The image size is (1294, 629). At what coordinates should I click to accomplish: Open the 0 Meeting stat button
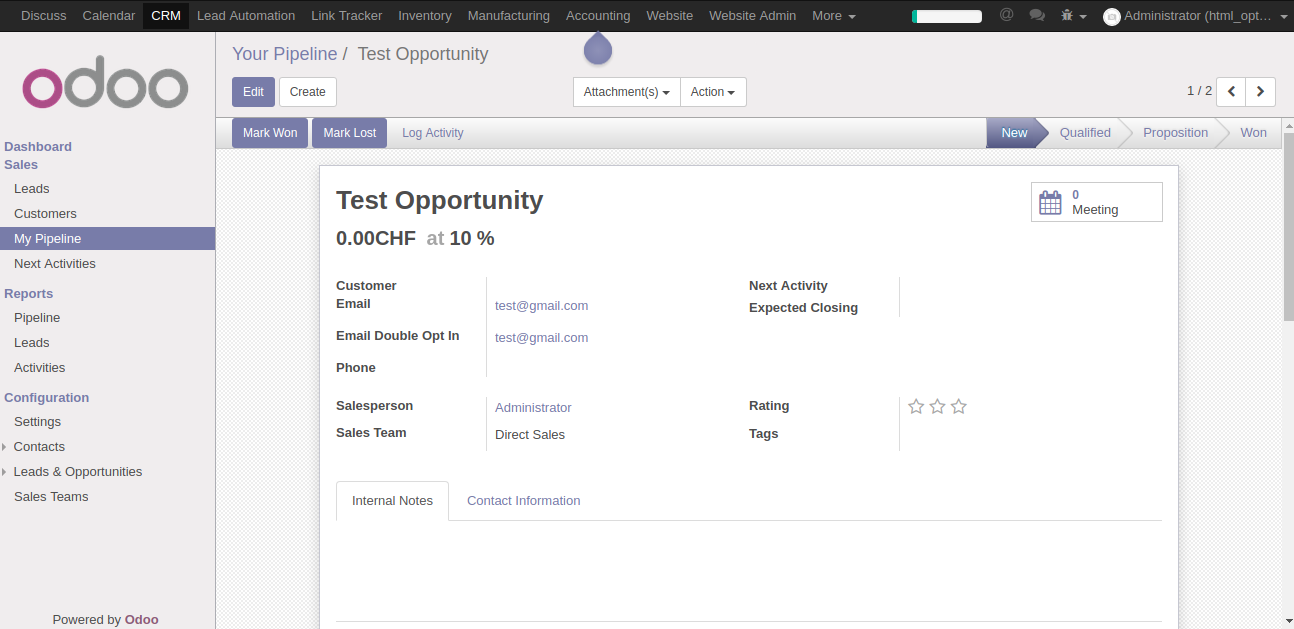[x=1097, y=202]
